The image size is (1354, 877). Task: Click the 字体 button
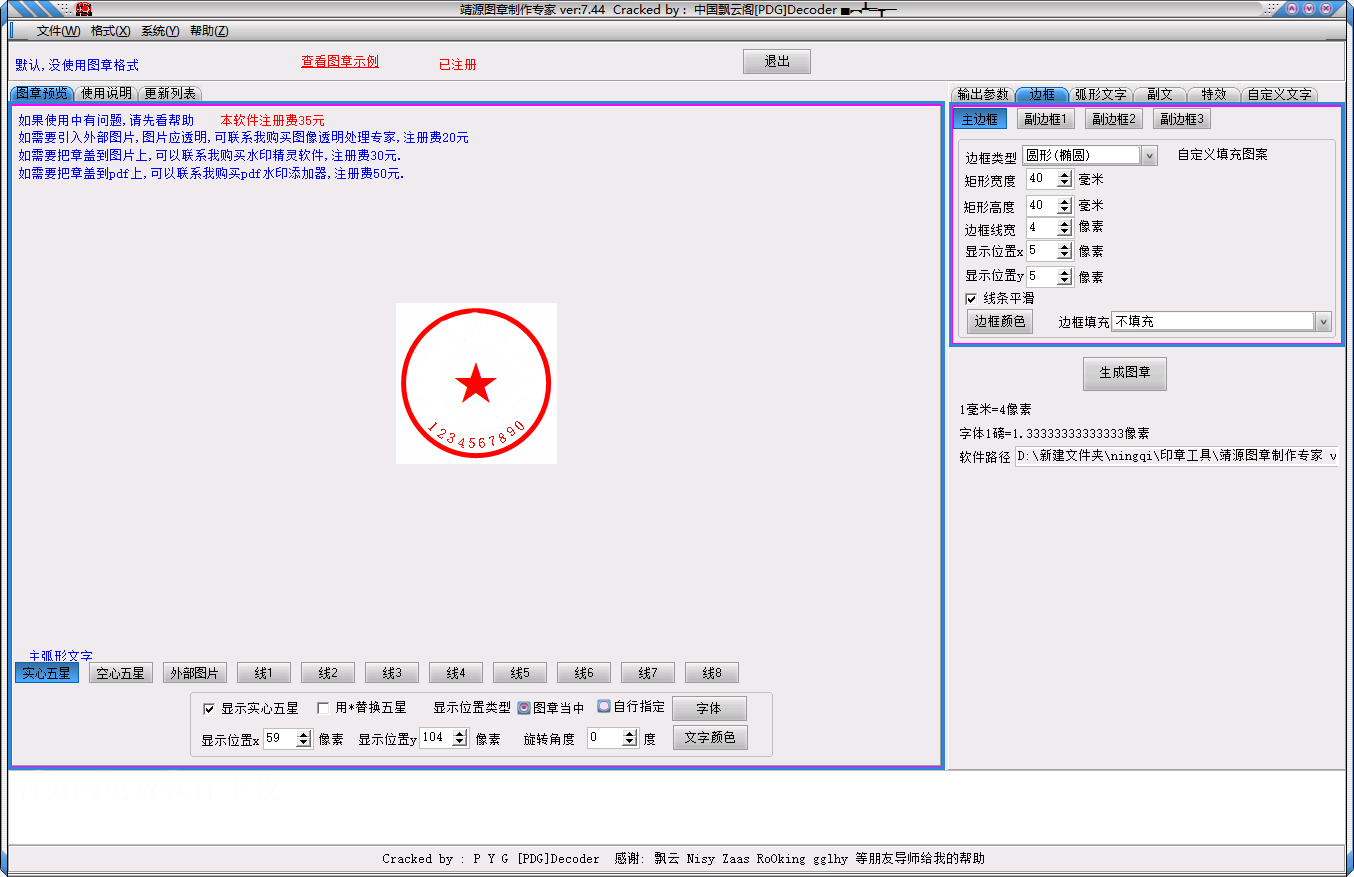(x=709, y=708)
